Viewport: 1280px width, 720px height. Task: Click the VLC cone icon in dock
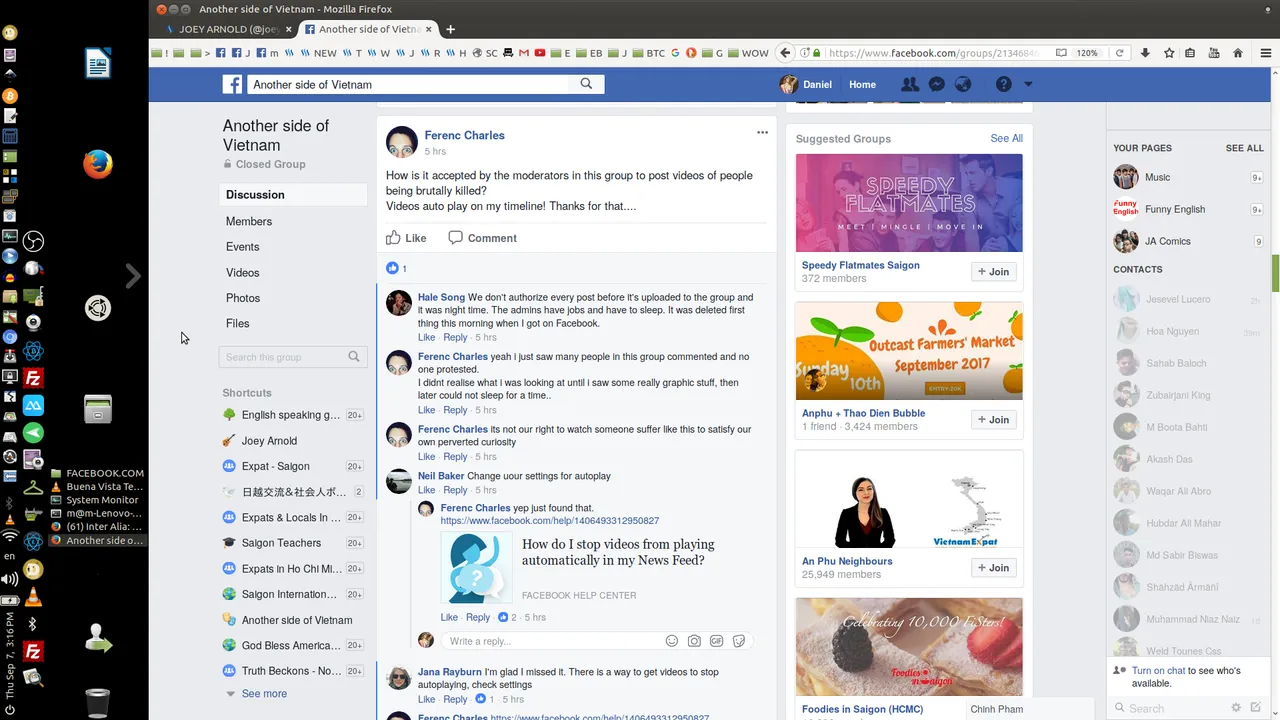click(33, 598)
